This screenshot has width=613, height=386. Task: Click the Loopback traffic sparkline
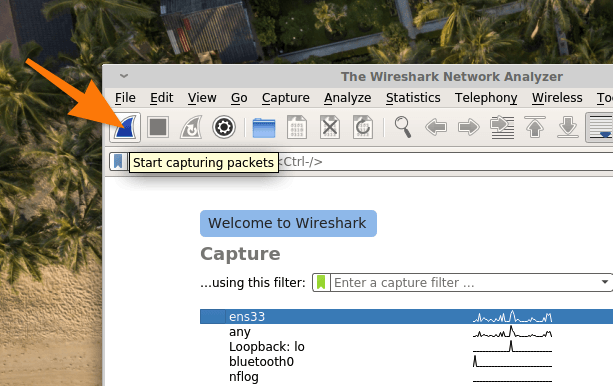[x=512, y=347]
